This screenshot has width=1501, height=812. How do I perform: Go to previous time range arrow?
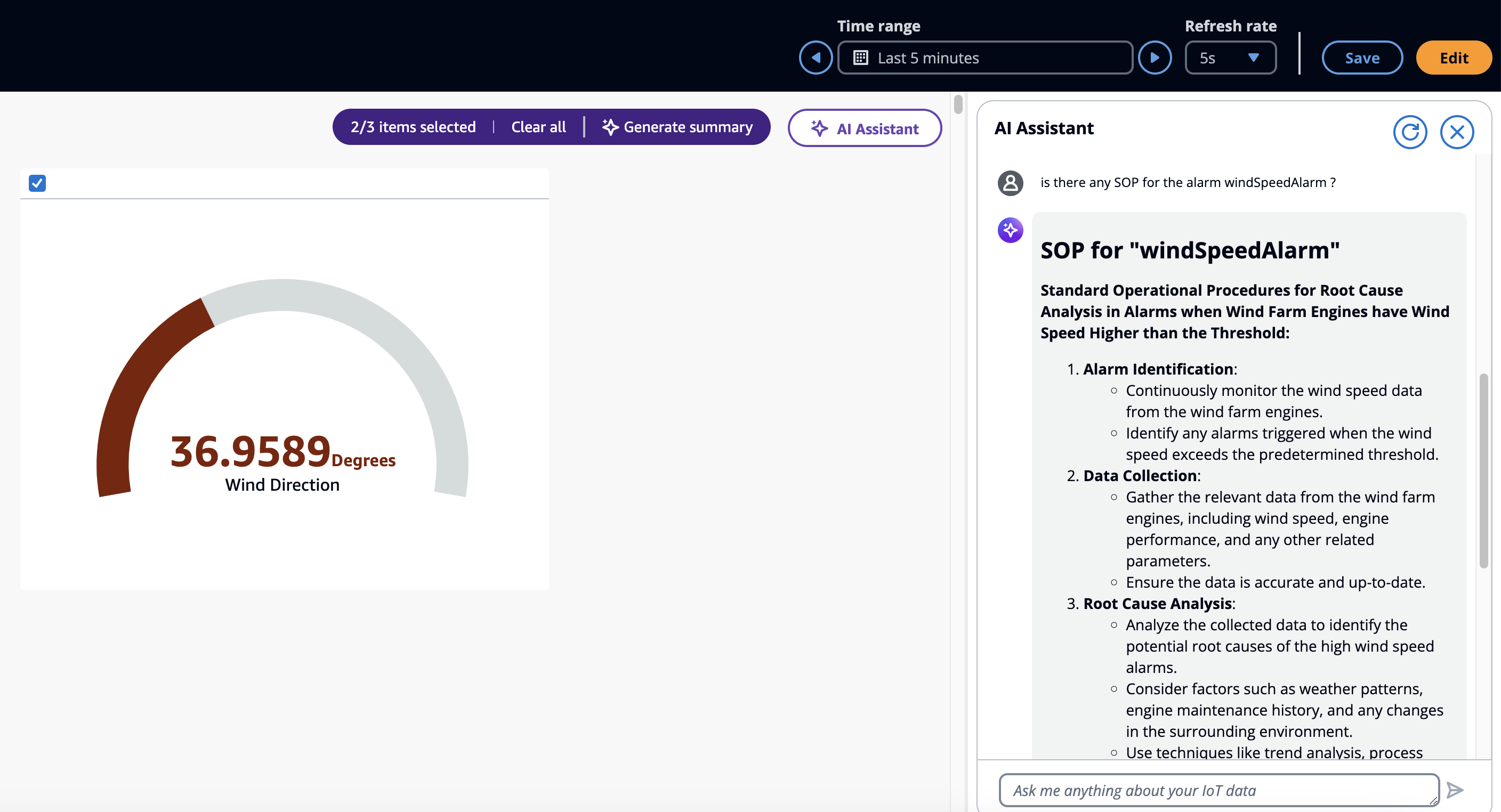pyautogui.click(x=815, y=58)
